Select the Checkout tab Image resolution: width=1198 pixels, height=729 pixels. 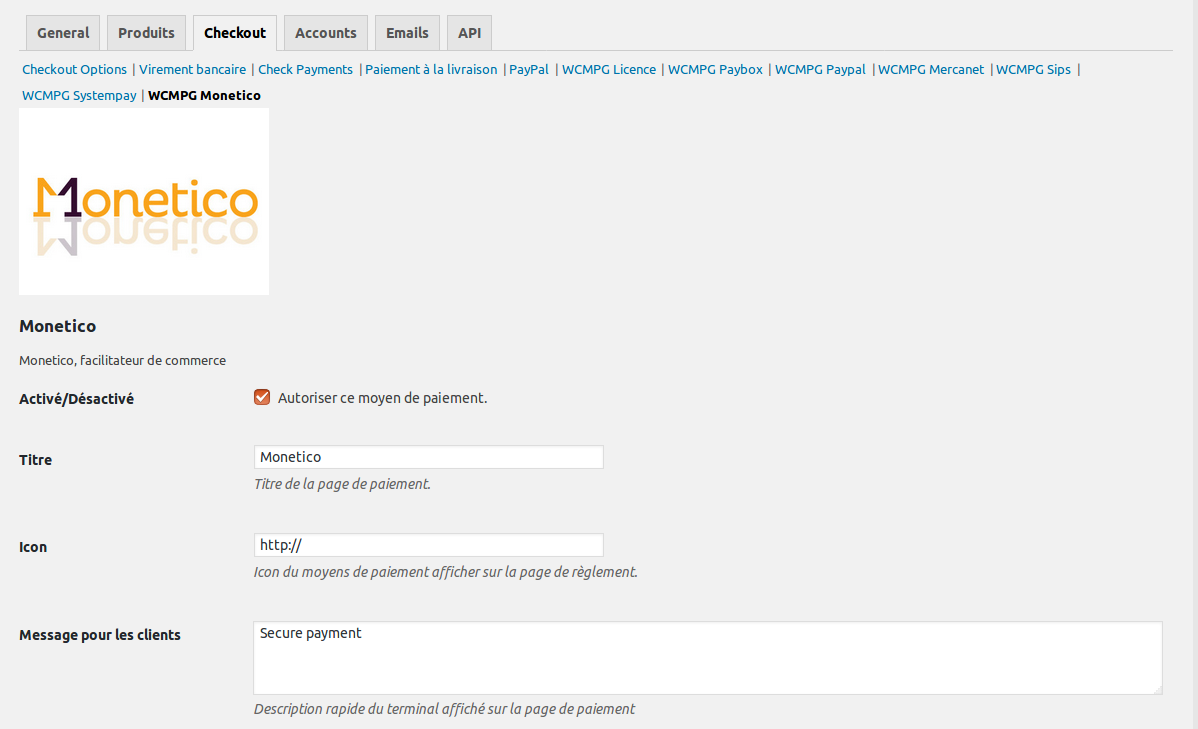pos(235,33)
